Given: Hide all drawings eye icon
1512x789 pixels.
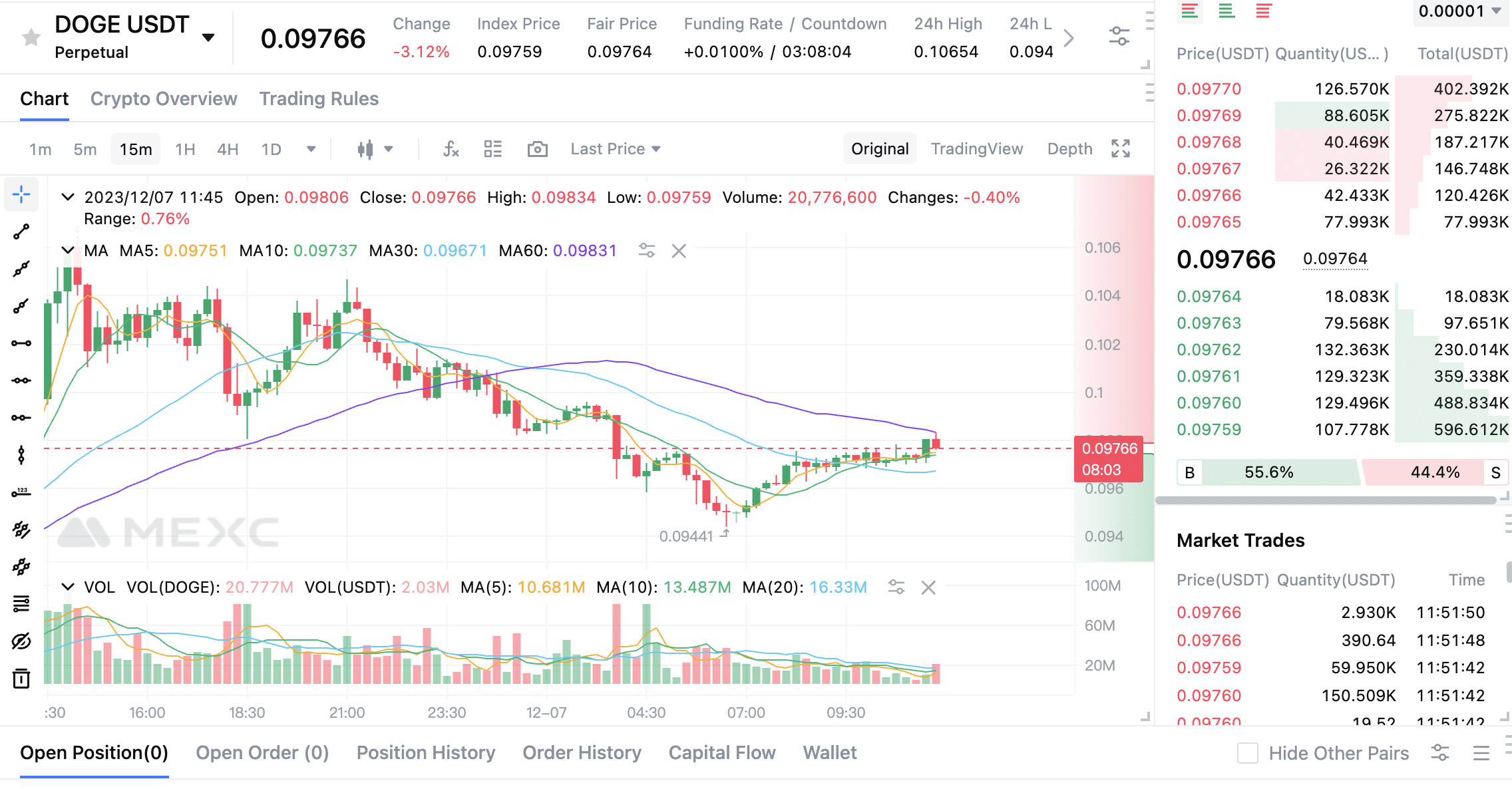Looking at the screenshot, I should coord(21,641).
